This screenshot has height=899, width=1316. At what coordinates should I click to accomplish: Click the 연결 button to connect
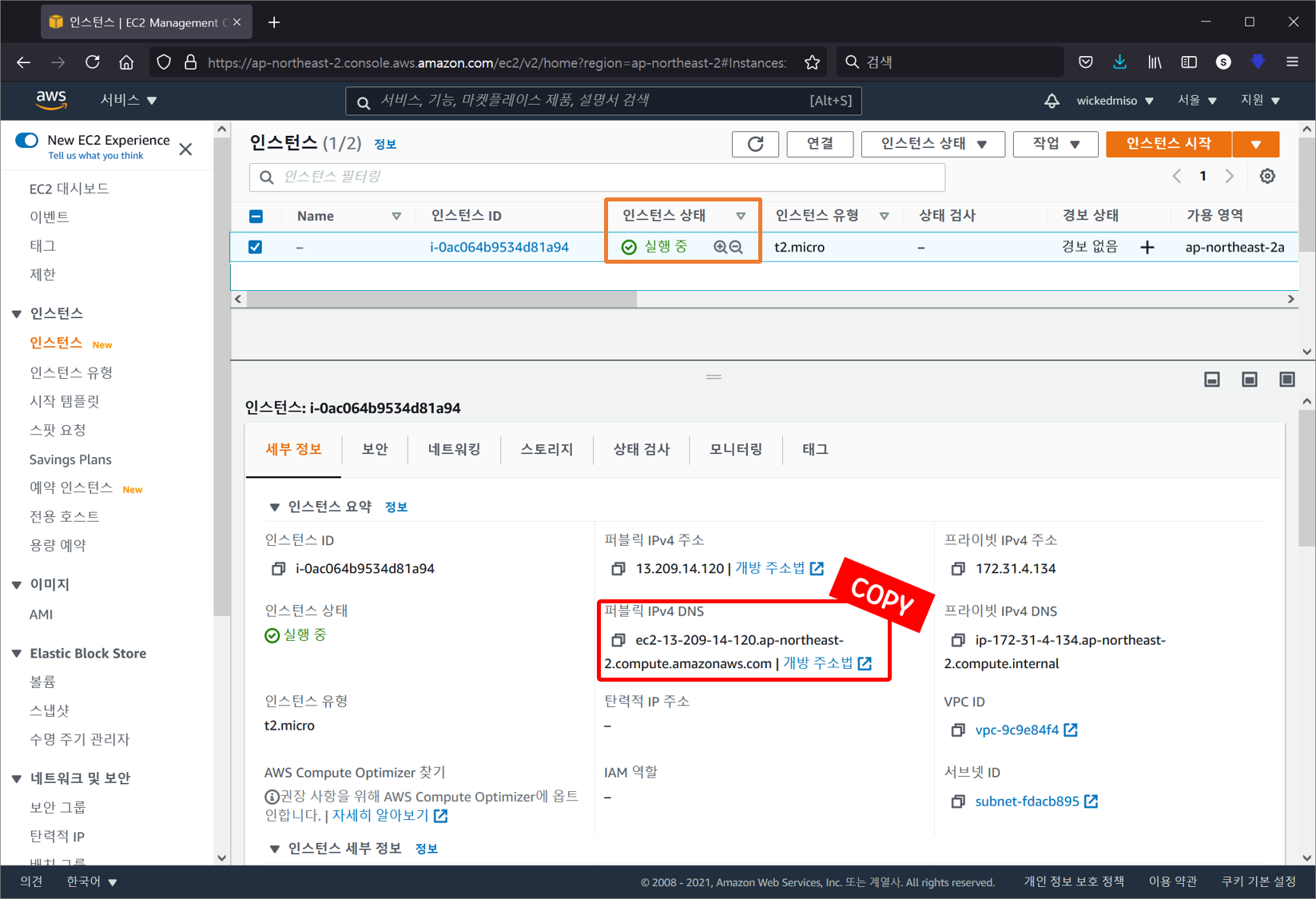[x=819, y=144]
